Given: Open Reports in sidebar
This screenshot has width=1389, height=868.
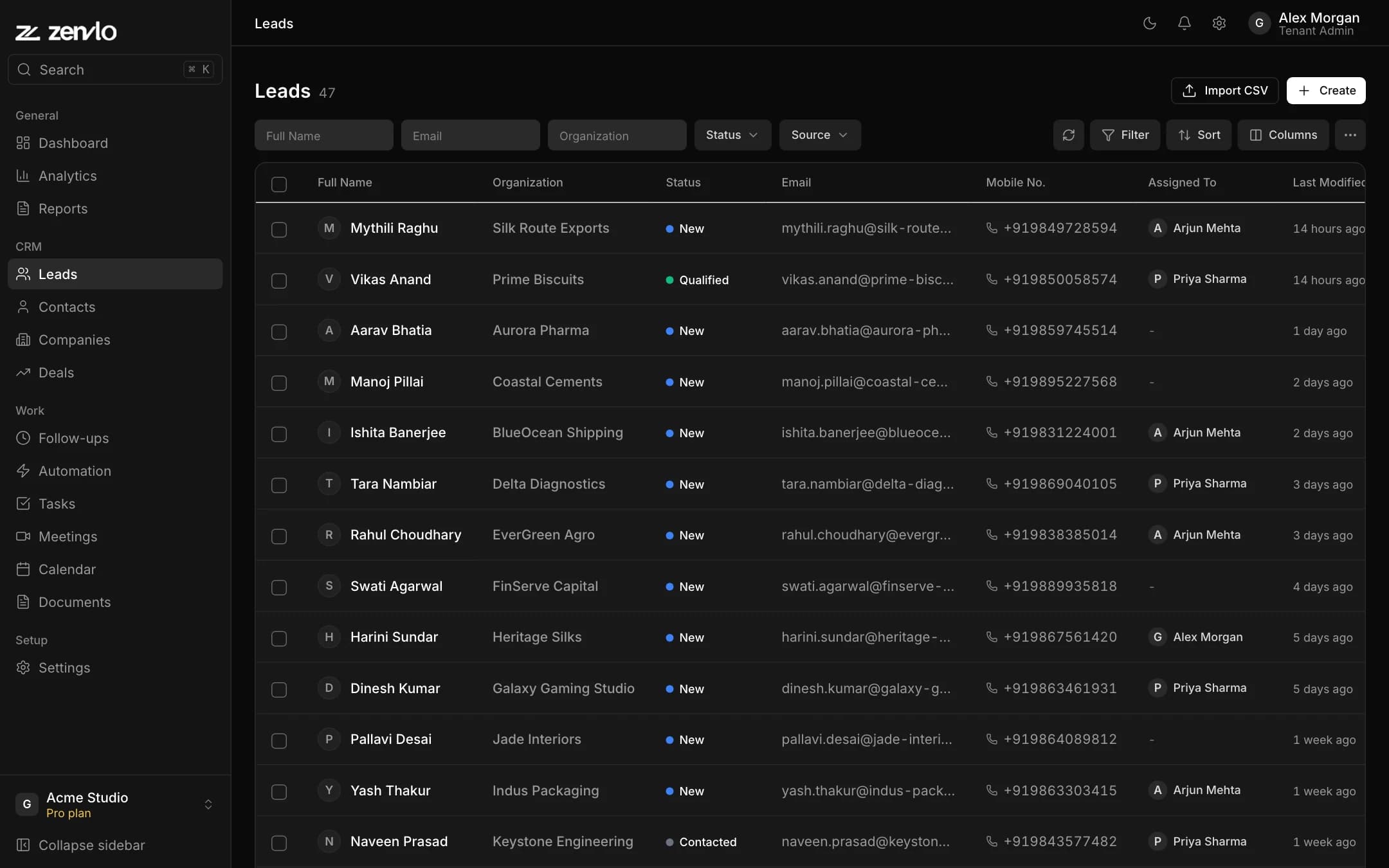Looking at the screenshot, I should (x=115, y=208).
